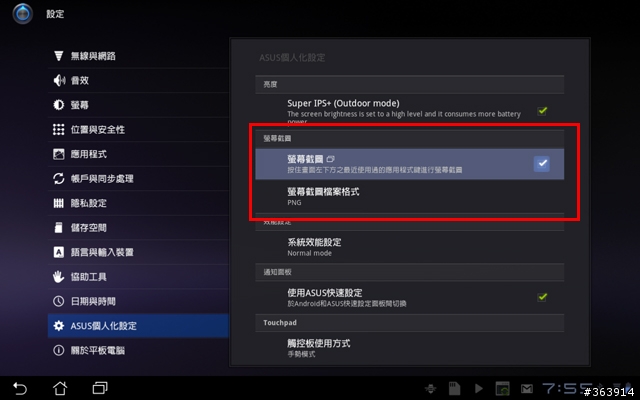Viewport: 640px width, 400px height.
Task: Tap the USB debugging bug notification icon
Action: [x=430, y=389]
